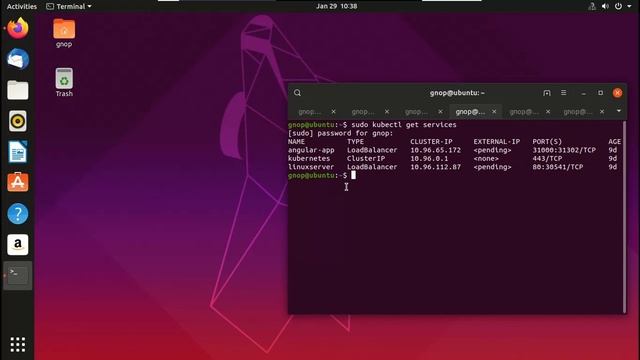
Task: Click the volume icon in top bar
Action: click(605, 6)
